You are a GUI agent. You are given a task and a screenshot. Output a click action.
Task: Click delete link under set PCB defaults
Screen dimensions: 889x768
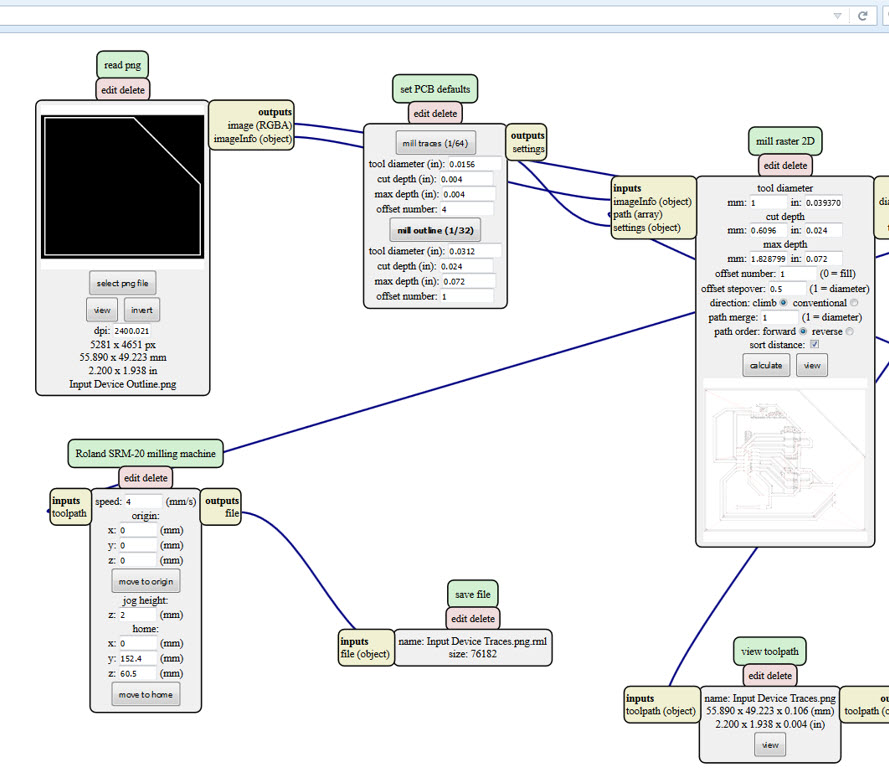point(444,113)
